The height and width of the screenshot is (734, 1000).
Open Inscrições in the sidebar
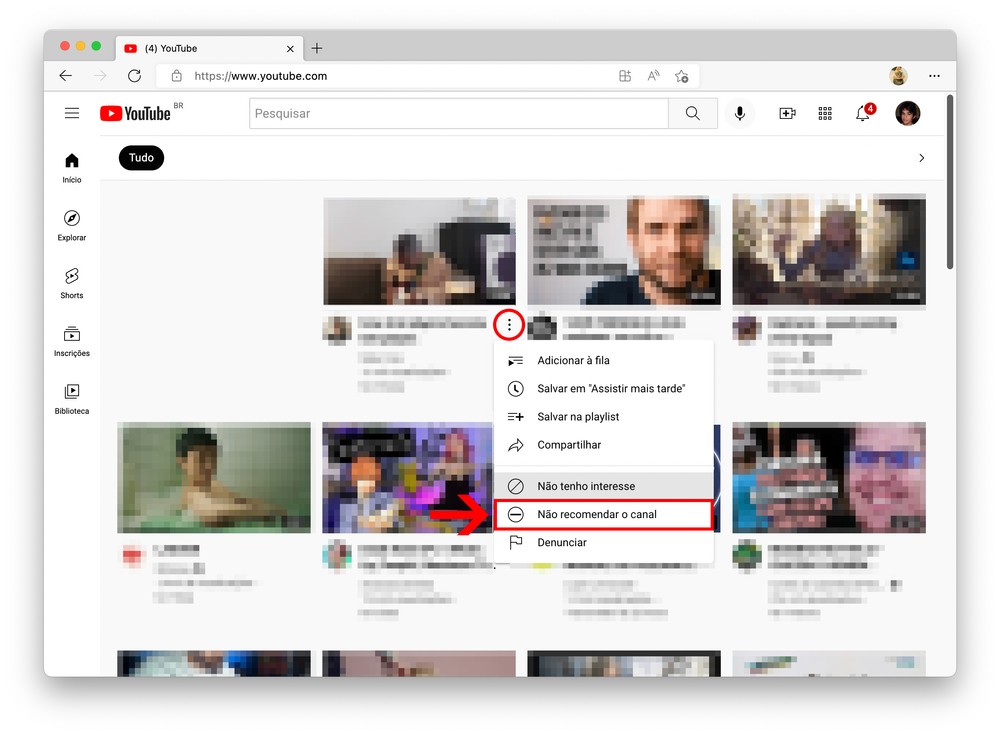[x=72, y=341]
